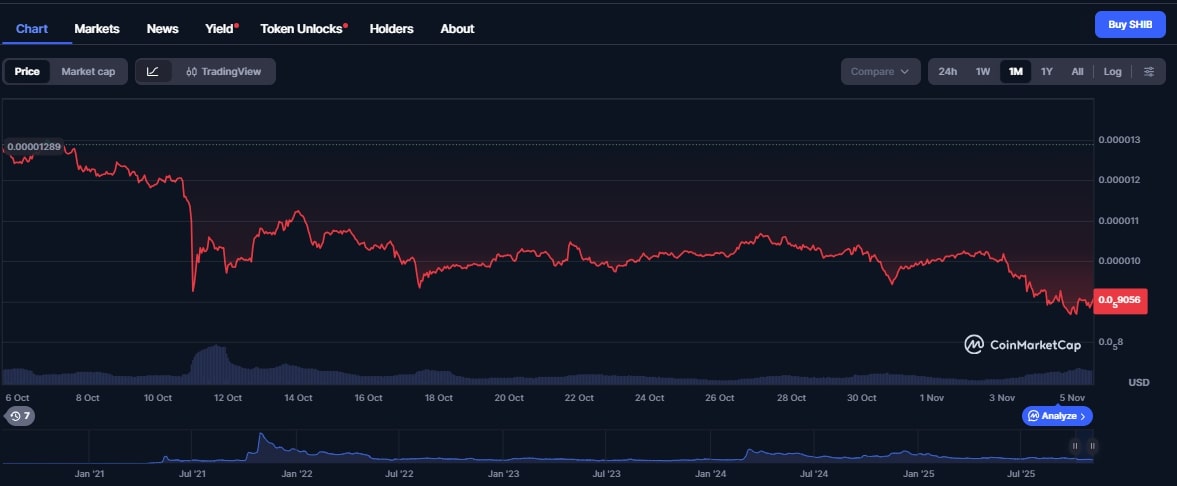Switch to line chart view icon
1177x486 pixels.
pos(153,71)
